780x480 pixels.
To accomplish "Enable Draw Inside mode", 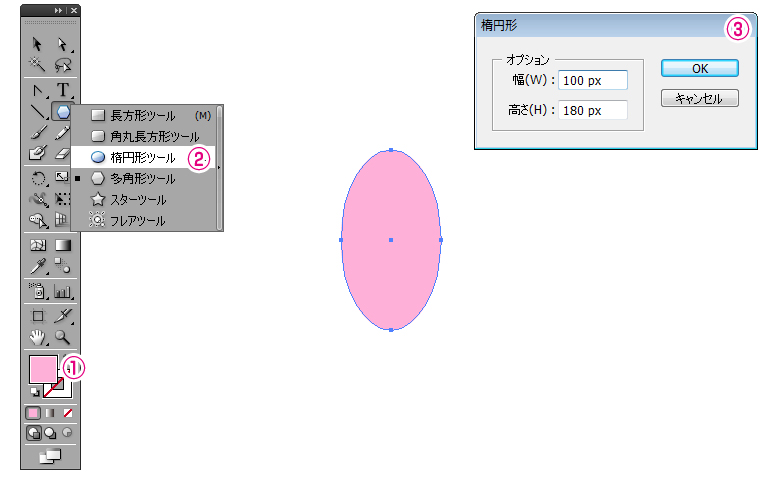I will tap(67, 433).
